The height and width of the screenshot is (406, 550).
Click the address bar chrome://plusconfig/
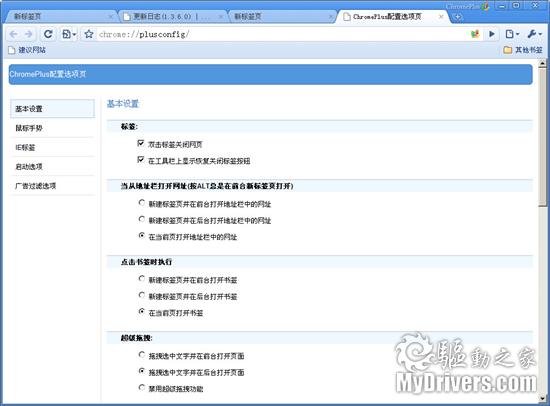(x=281, y=34)
